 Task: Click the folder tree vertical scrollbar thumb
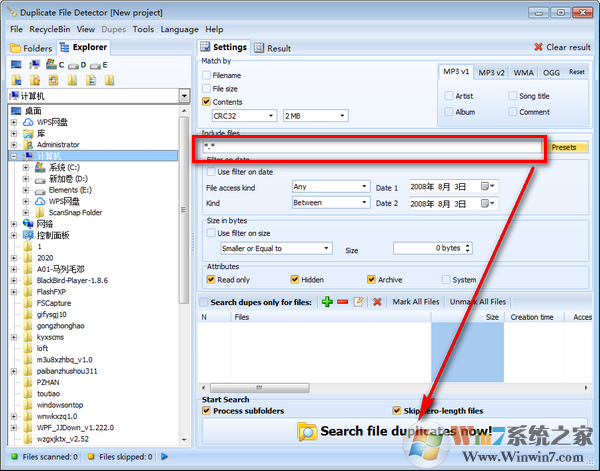coord(184,210)
